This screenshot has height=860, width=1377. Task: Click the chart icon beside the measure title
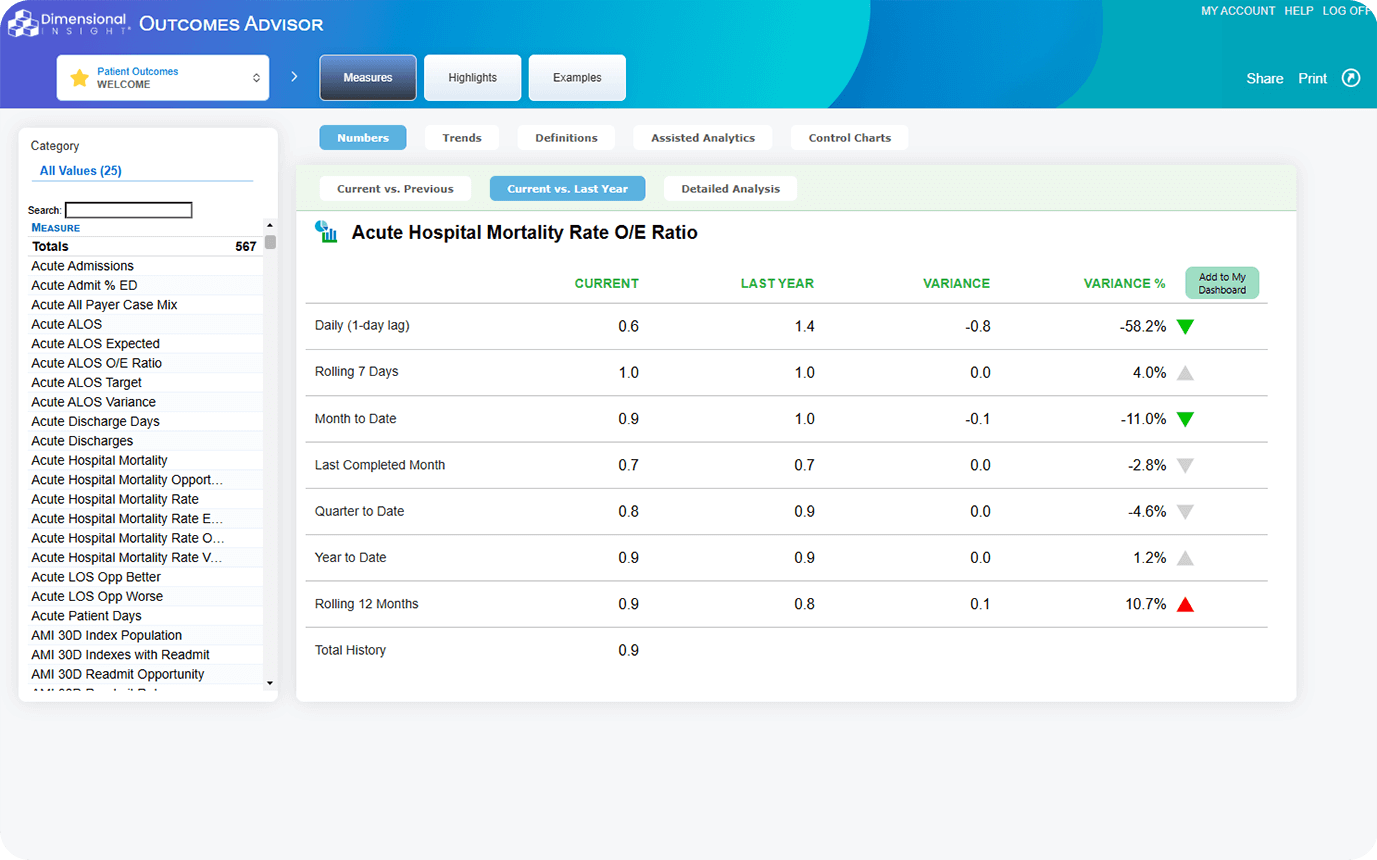coord(326,232)
